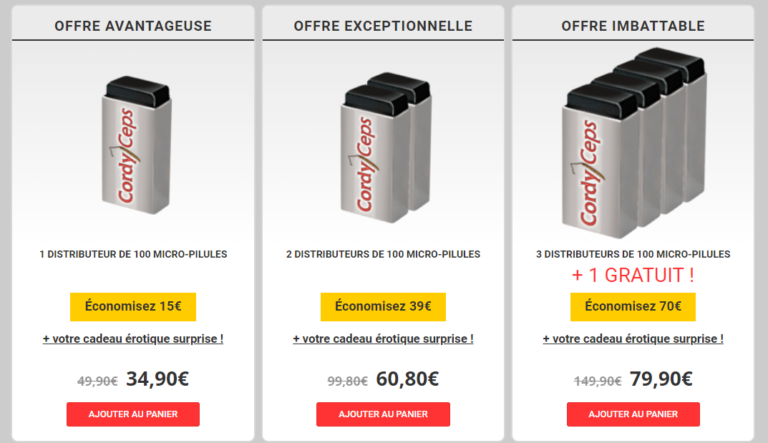Select the Offre Imbattable heading
Viewport: 768px width, 443px height.
click(x=633, y=26)
